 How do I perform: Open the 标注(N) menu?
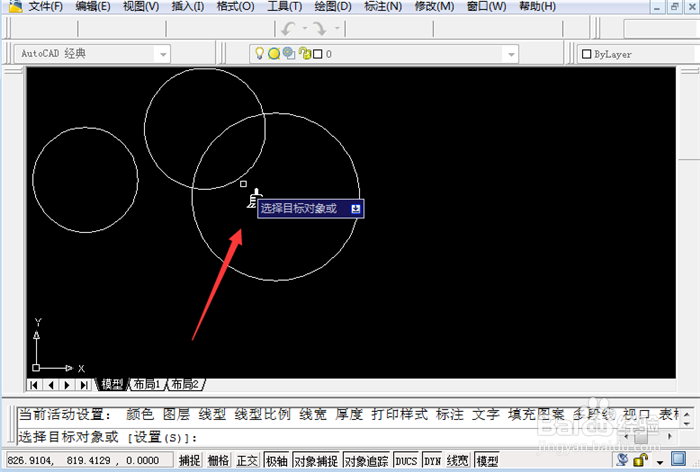(383, 6)
